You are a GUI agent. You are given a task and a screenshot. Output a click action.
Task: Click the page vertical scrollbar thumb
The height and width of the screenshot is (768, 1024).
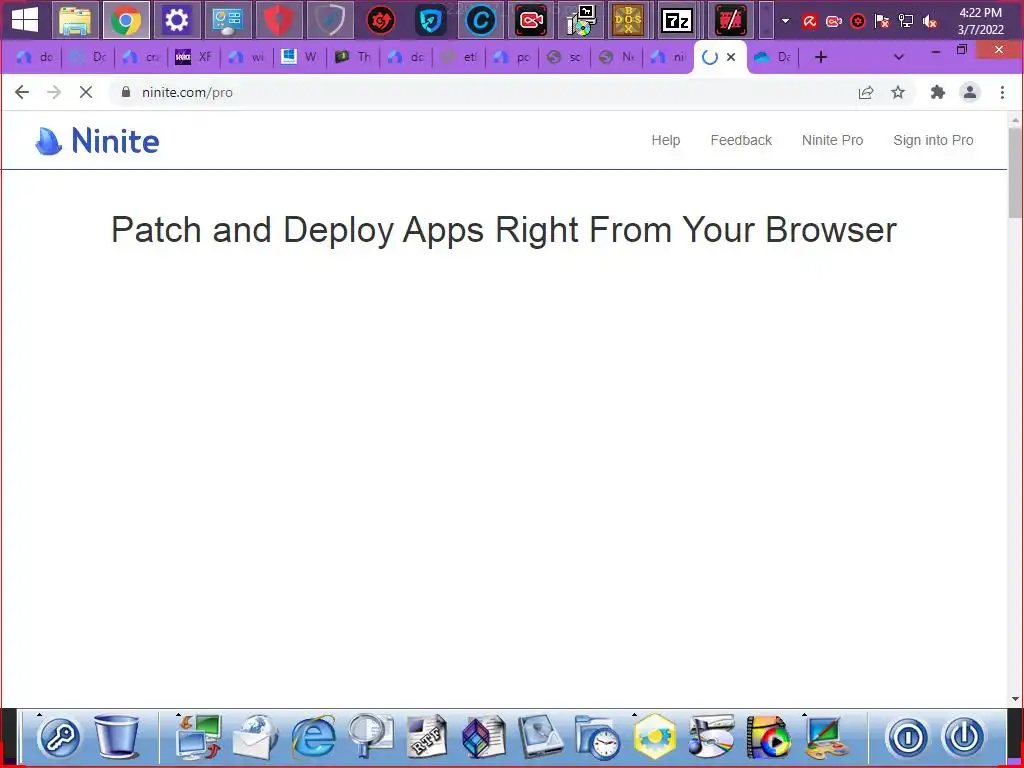(1015, 173)
